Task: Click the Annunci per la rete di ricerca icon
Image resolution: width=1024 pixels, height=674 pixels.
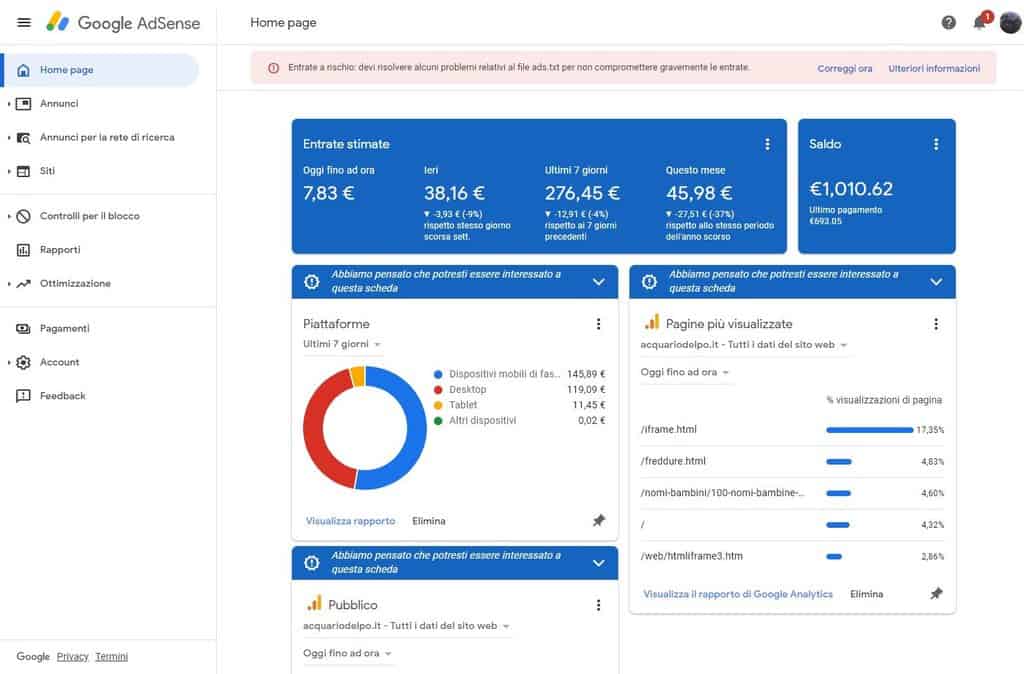Action: point(24,138)
